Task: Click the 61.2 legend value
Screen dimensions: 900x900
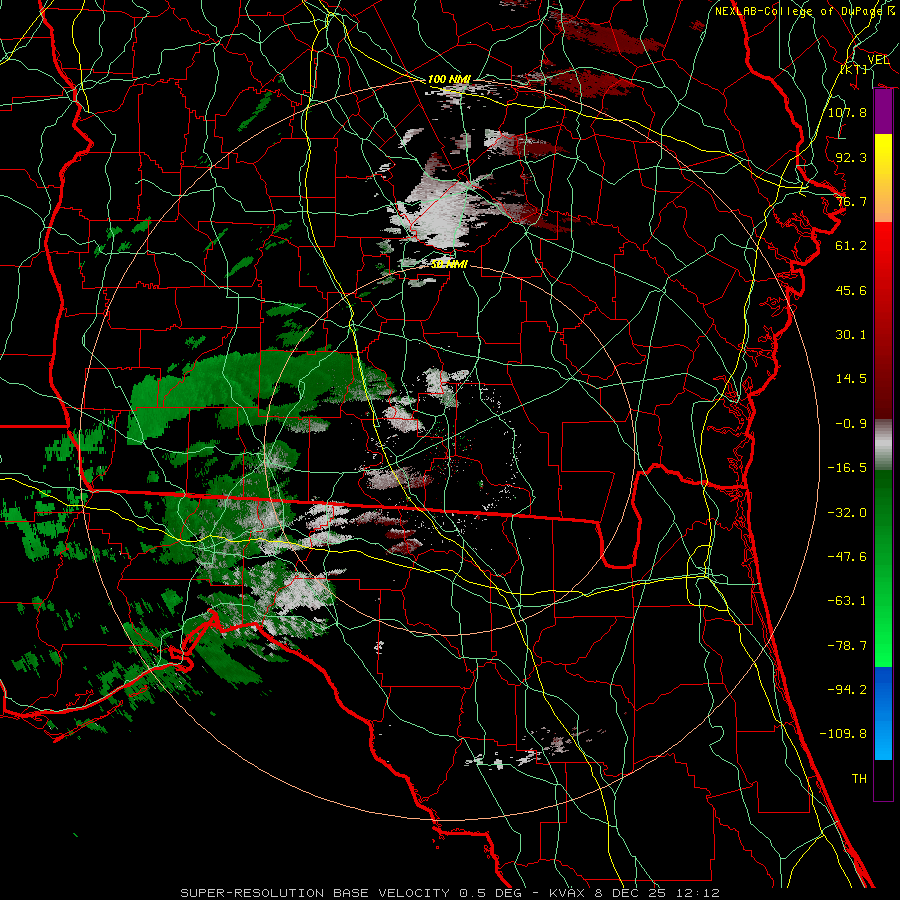Action: [851, 246]
